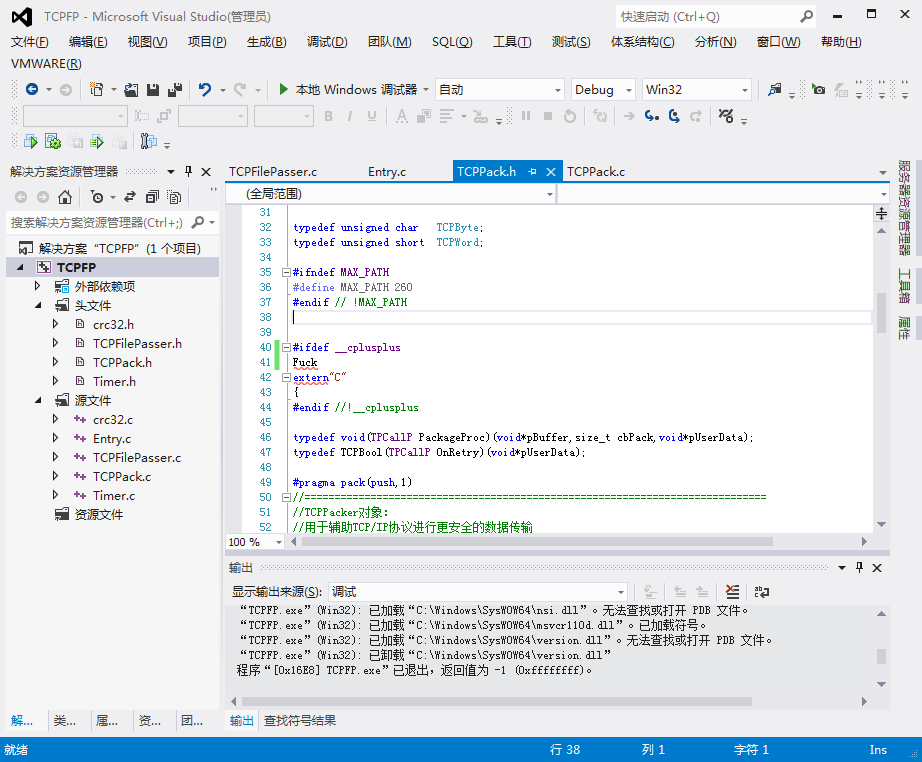The height and width of the screenshot is (762, 922).
Task: Toggle pin on the TCPPack.h tab
Action: click(x=532, y=171)
